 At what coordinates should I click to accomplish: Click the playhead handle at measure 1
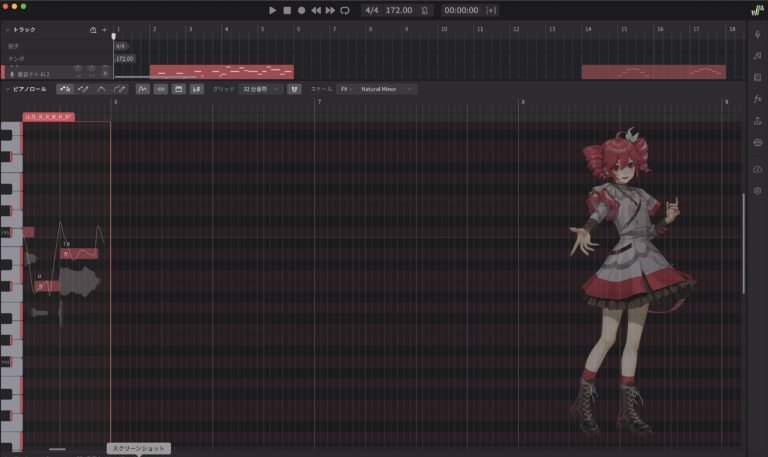pyautogui.click(x=114, y=36)
